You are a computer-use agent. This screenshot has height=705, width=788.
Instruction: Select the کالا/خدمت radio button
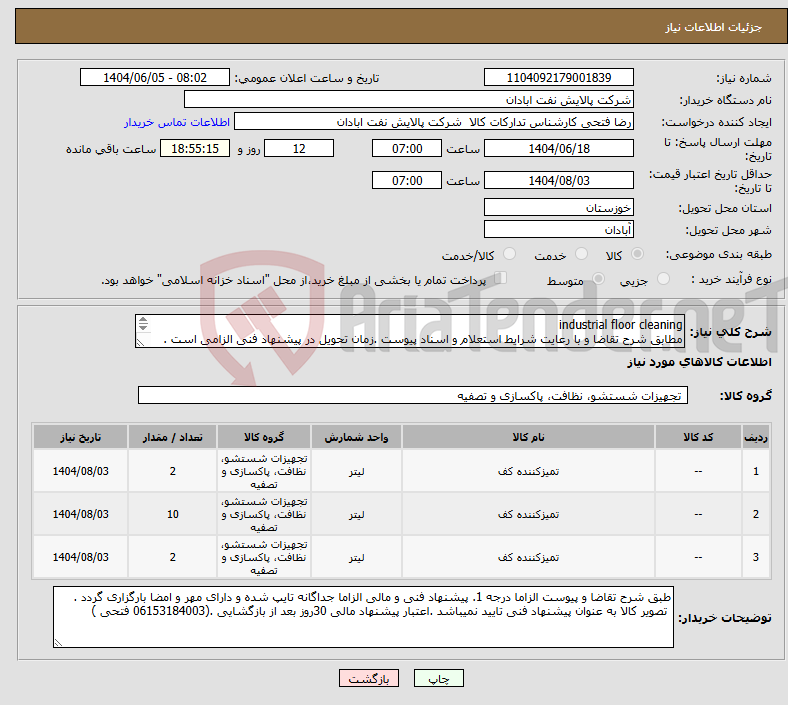pyautogui.click(x=509, y=254)
